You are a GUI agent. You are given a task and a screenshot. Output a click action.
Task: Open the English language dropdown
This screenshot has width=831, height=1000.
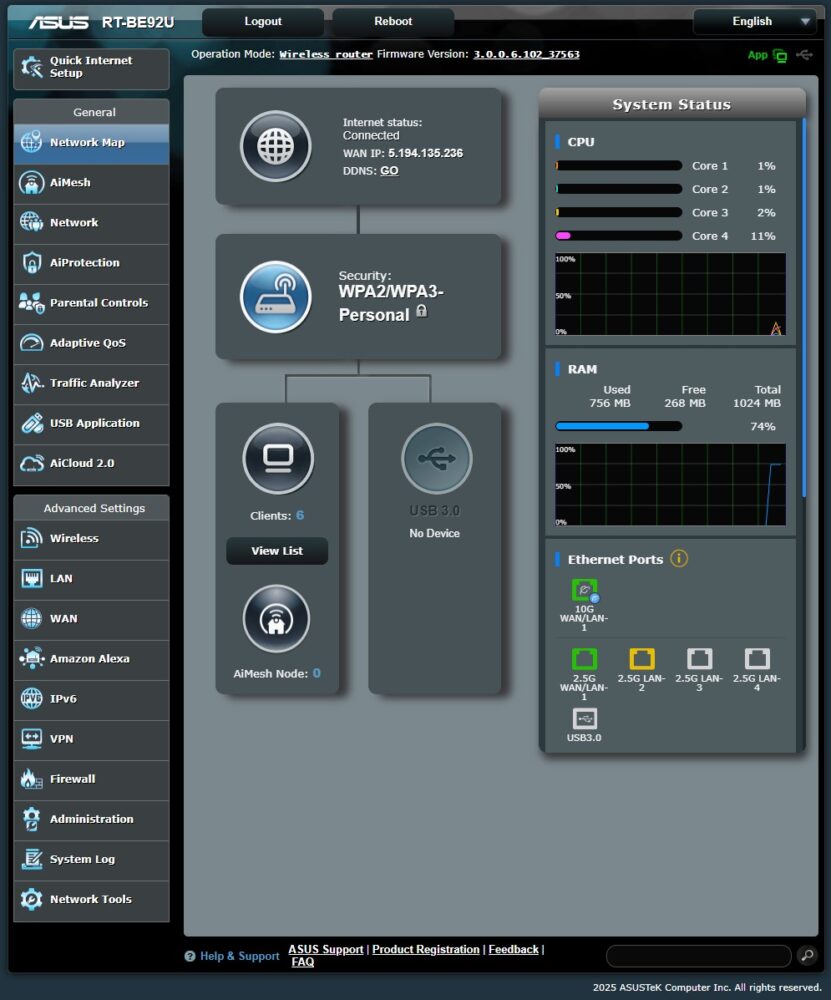tap(756, 21)
